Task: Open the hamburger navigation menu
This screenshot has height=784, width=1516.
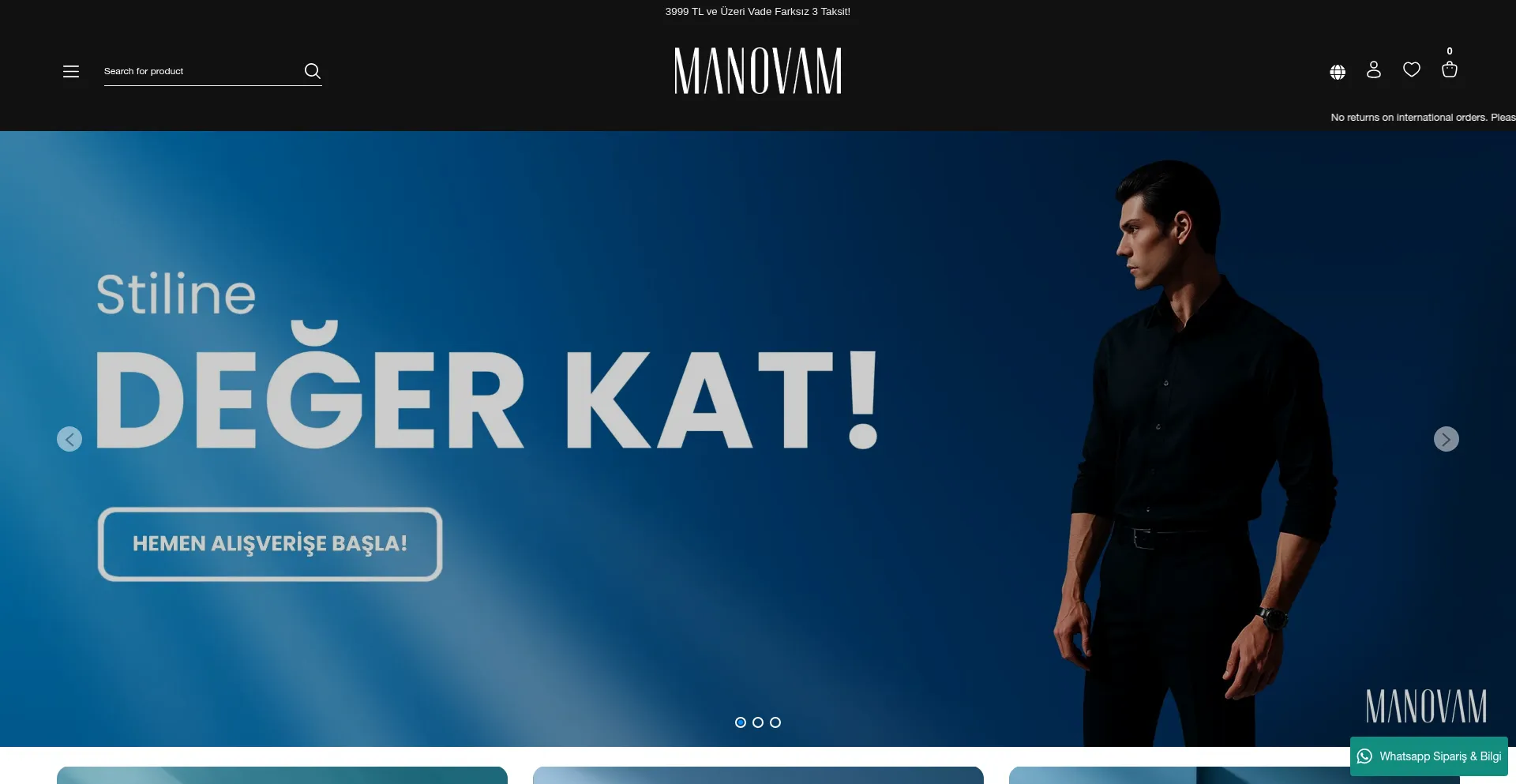Action: pyautogui.click(x=71, y=71)
